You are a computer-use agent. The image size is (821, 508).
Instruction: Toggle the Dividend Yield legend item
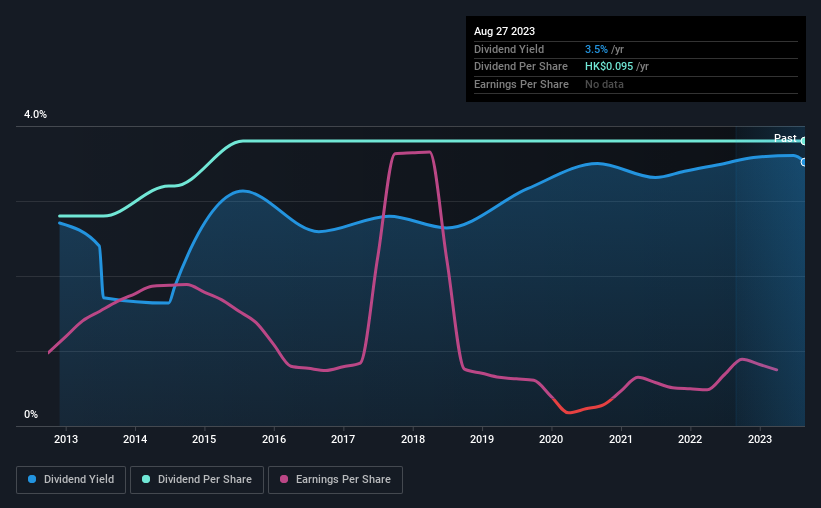tap(71, 480)
